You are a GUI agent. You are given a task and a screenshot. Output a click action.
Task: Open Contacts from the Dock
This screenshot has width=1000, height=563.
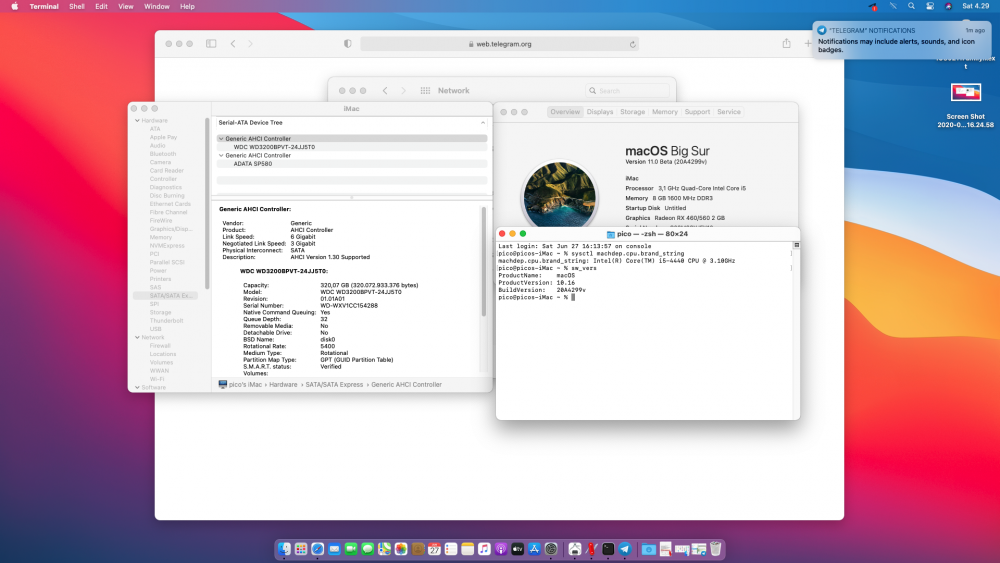pos(418,549)
